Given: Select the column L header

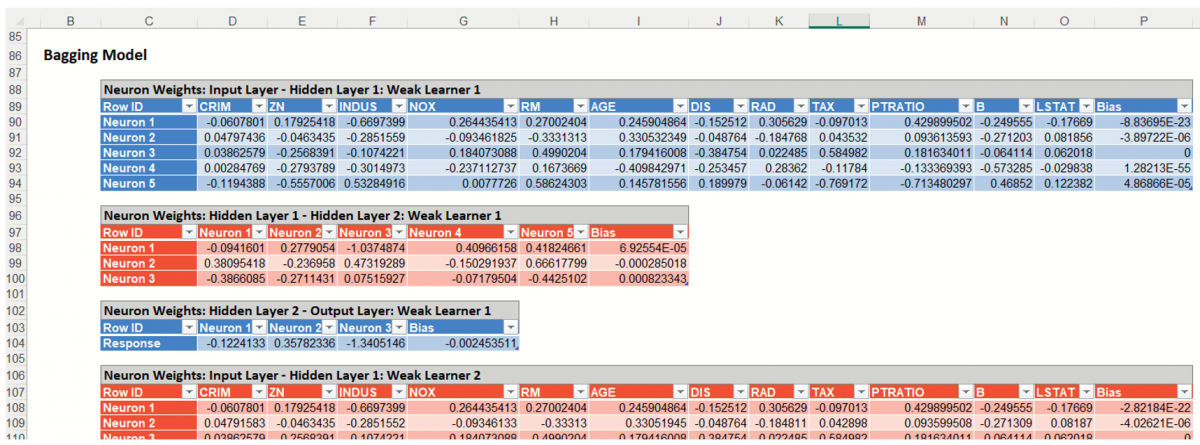Looking at the screenshot, I should pos(839,21).
